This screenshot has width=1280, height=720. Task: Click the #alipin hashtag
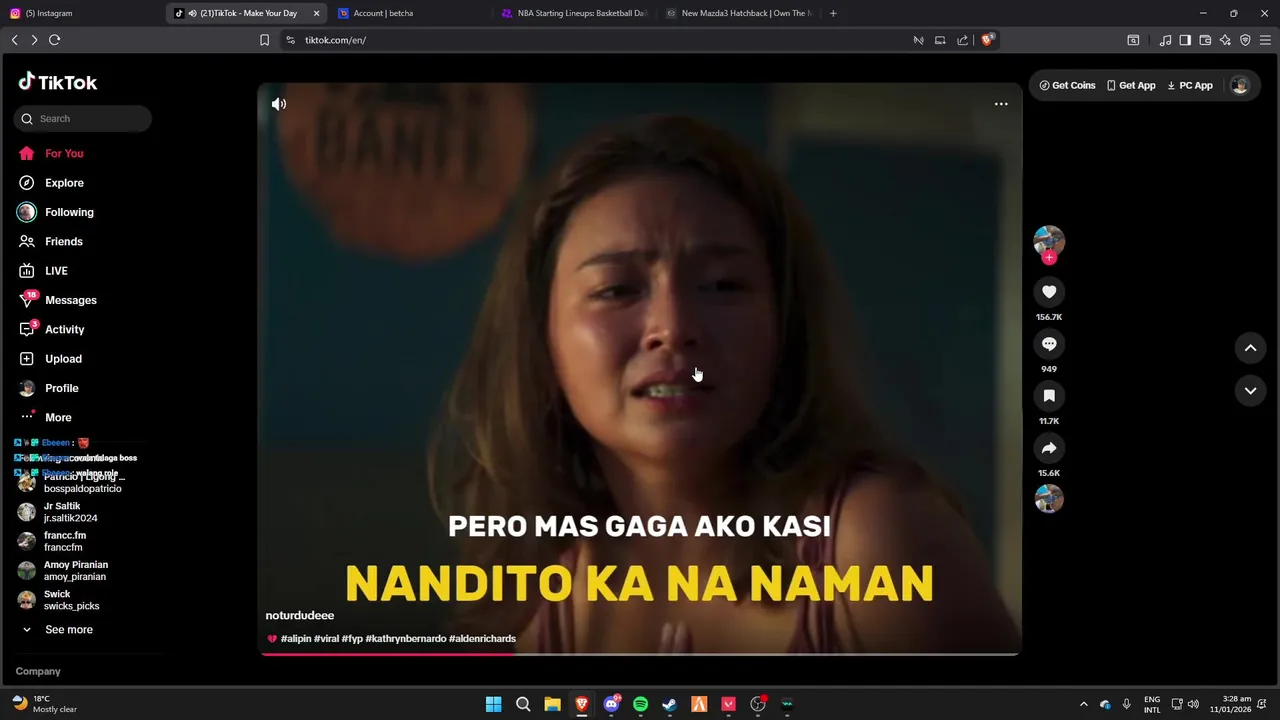296,639
